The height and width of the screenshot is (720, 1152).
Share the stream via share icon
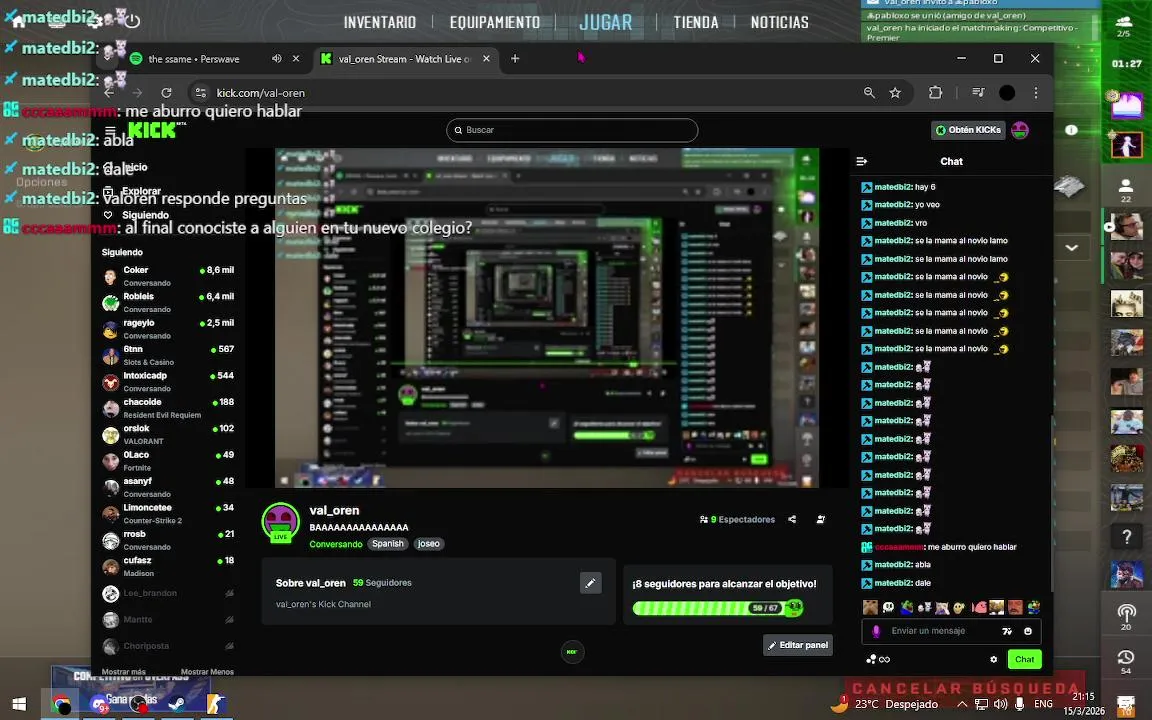pyautogui.click(x=792, y=519)
